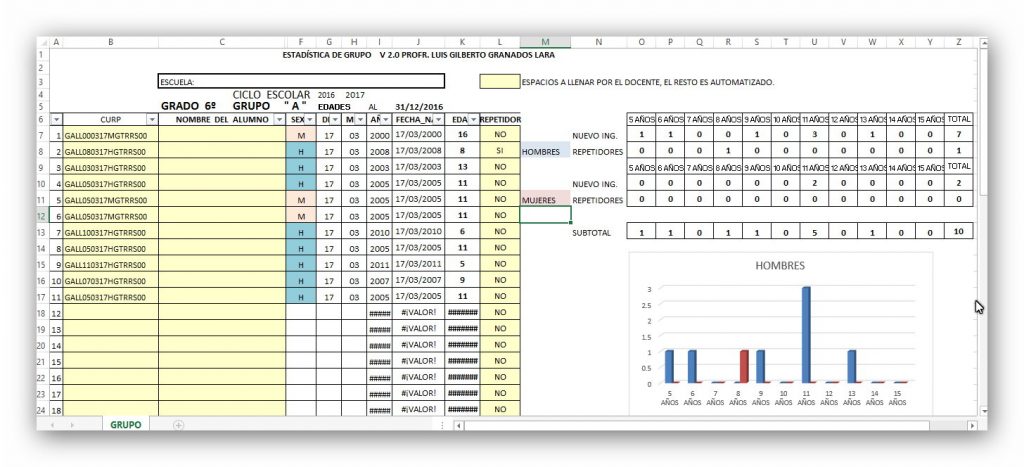The image size is (1024, 467).
Task: Click the SI repetidor cell in row 8
Action: coord(499,151)
